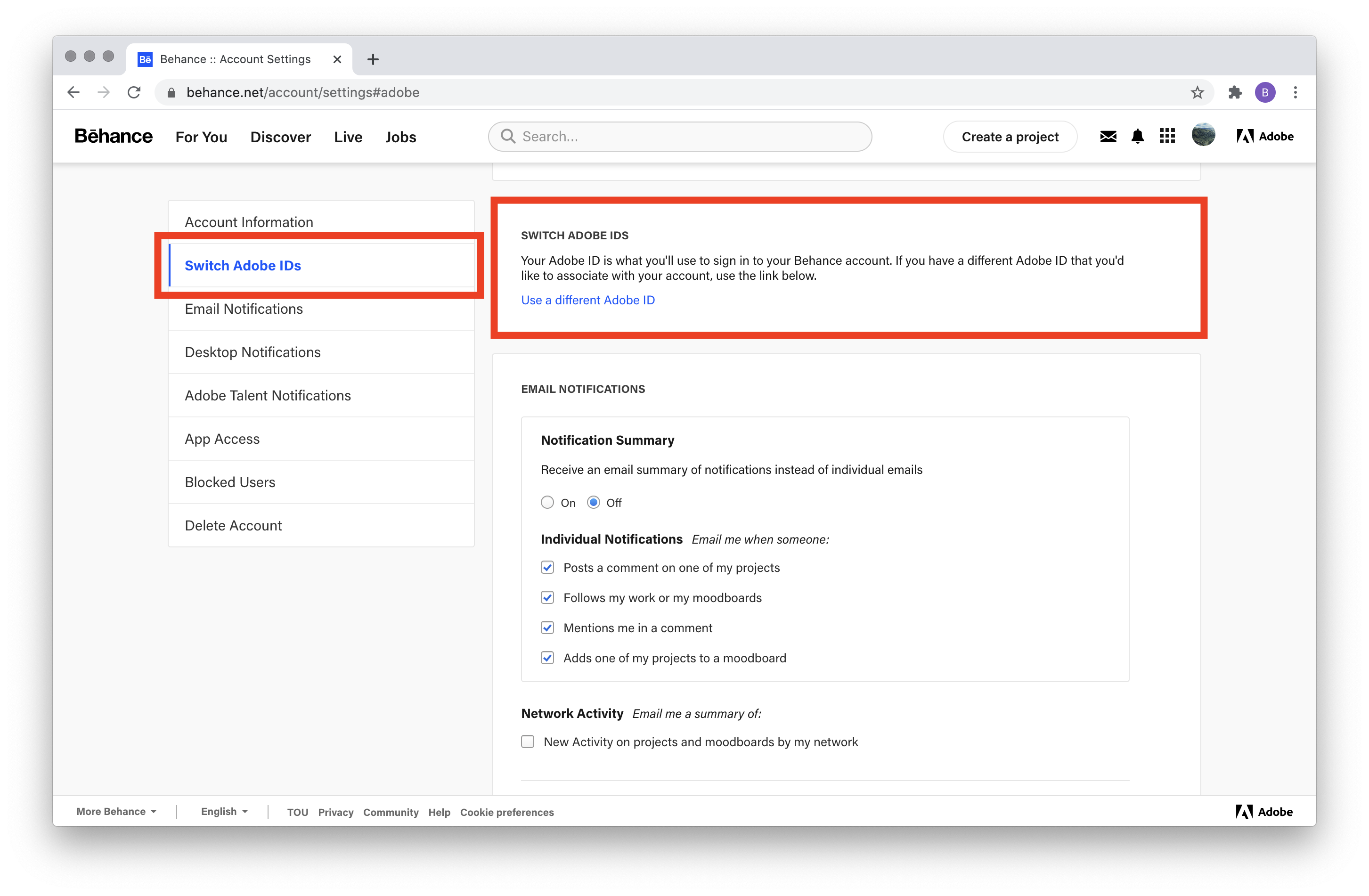Click the browser forward arrow

coord(104,92)
